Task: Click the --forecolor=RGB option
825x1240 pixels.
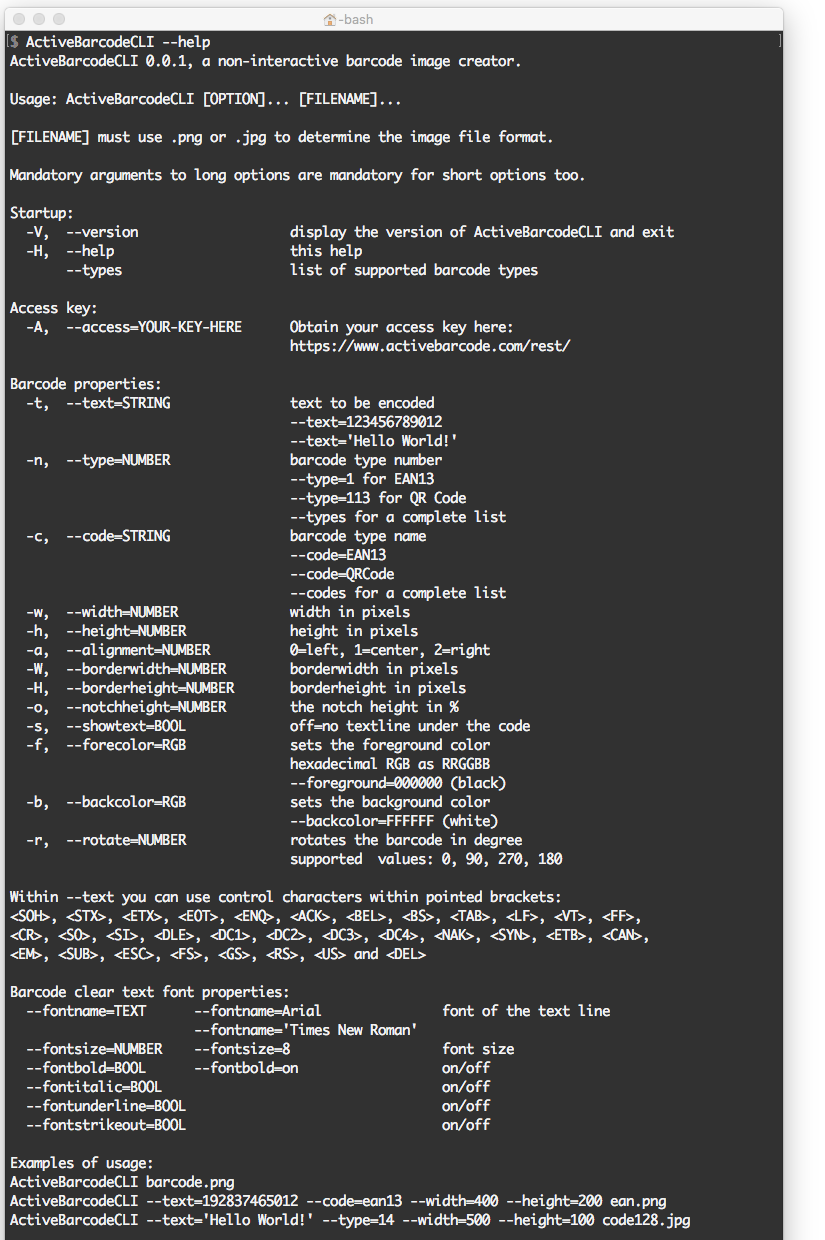Action: [x=126, y=745]
